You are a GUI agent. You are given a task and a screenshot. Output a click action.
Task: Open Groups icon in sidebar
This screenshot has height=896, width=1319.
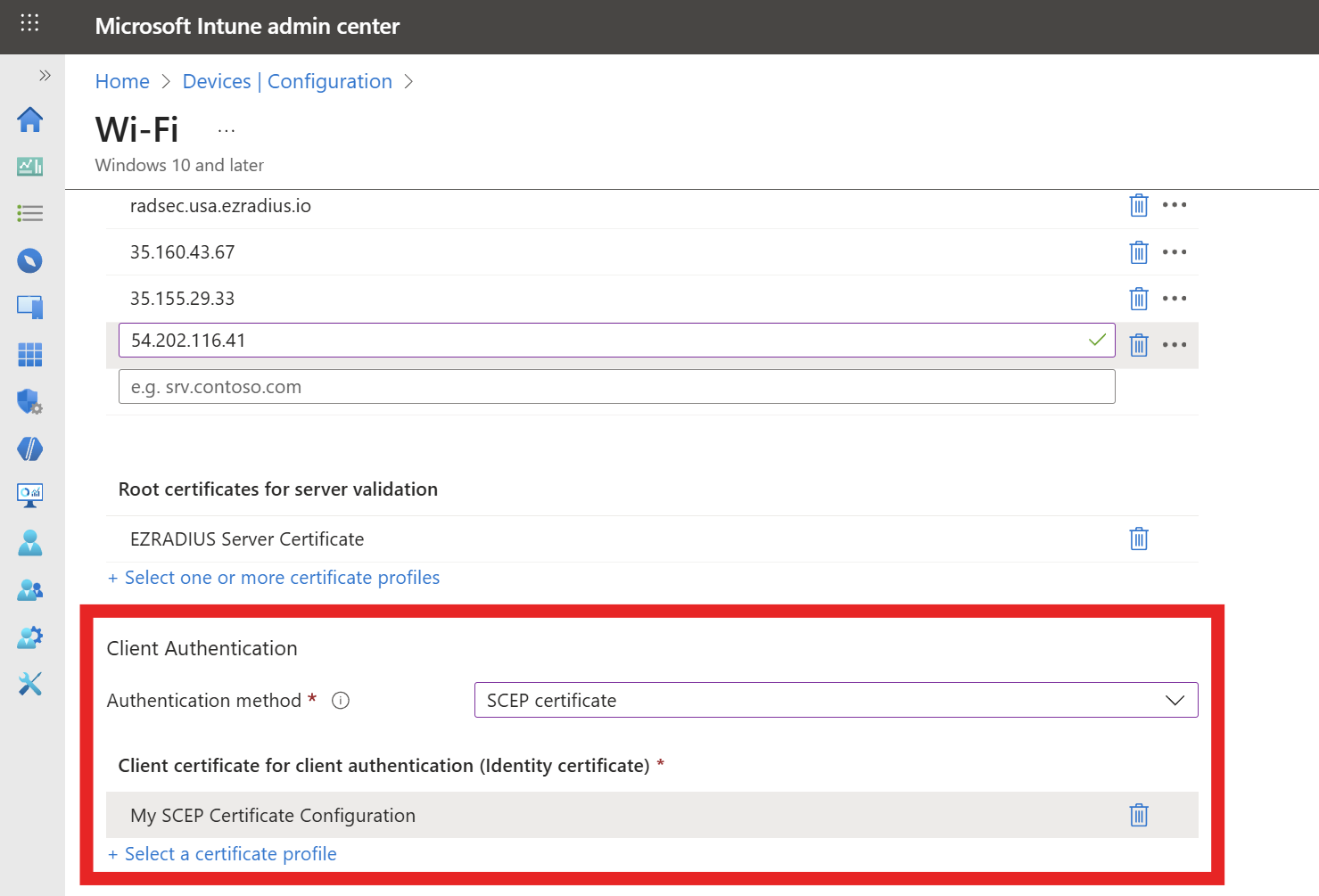[30, 589]
